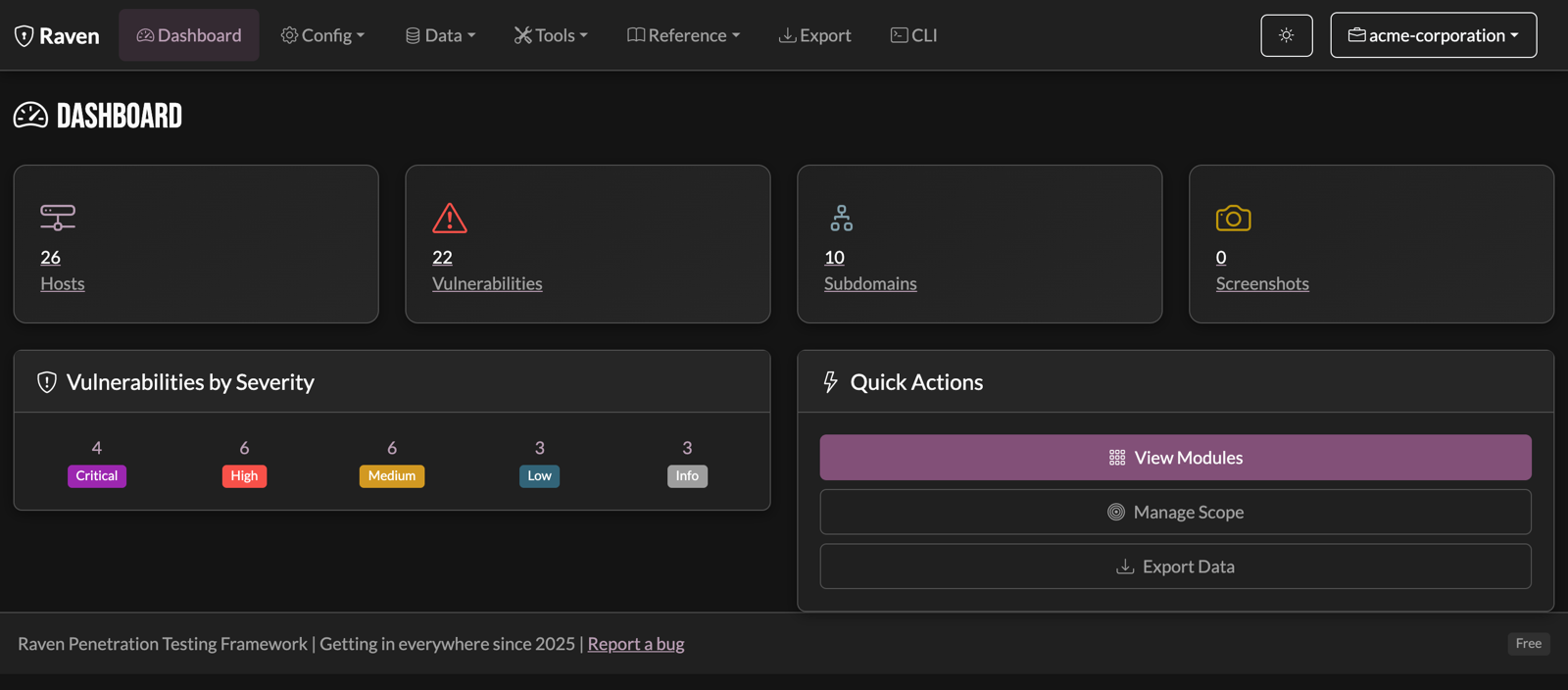Click the View Modules button

coord(1176,458)
